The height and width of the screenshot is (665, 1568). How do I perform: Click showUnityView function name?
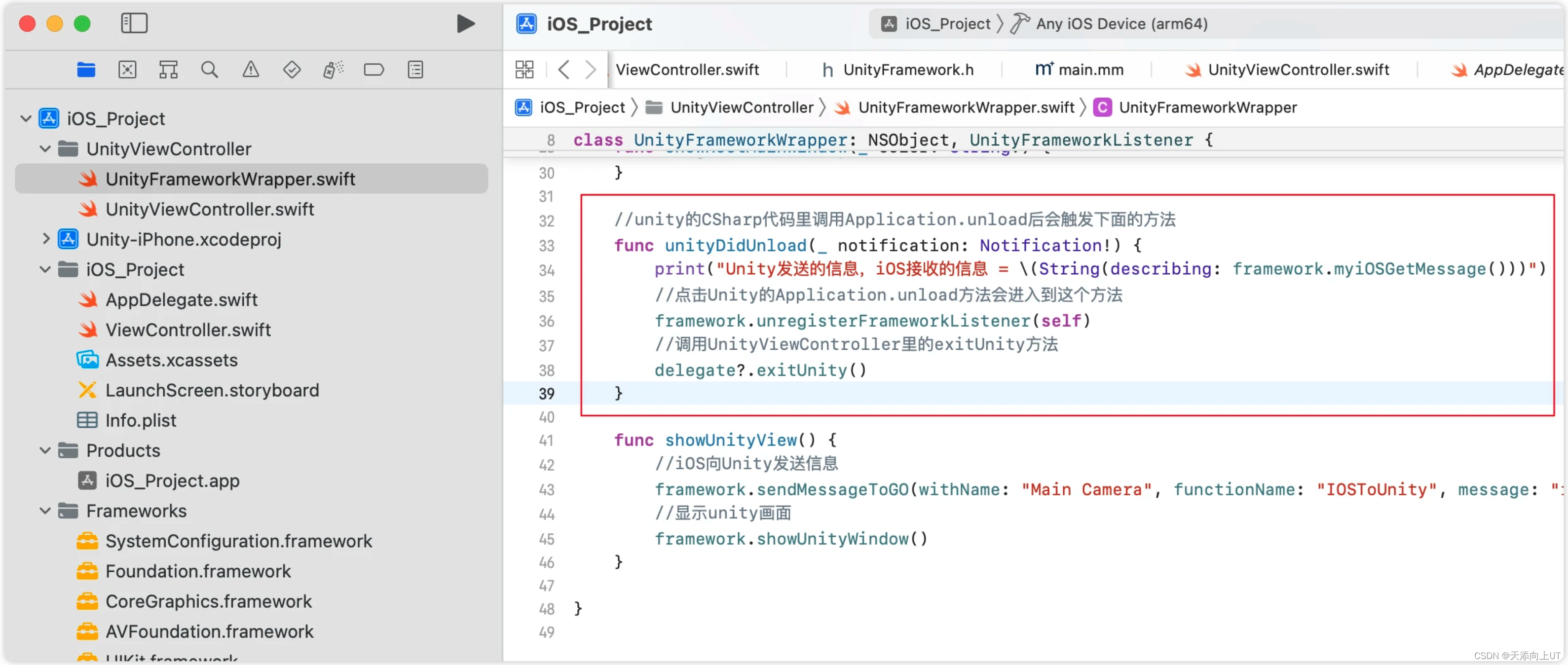pos(730,440)
